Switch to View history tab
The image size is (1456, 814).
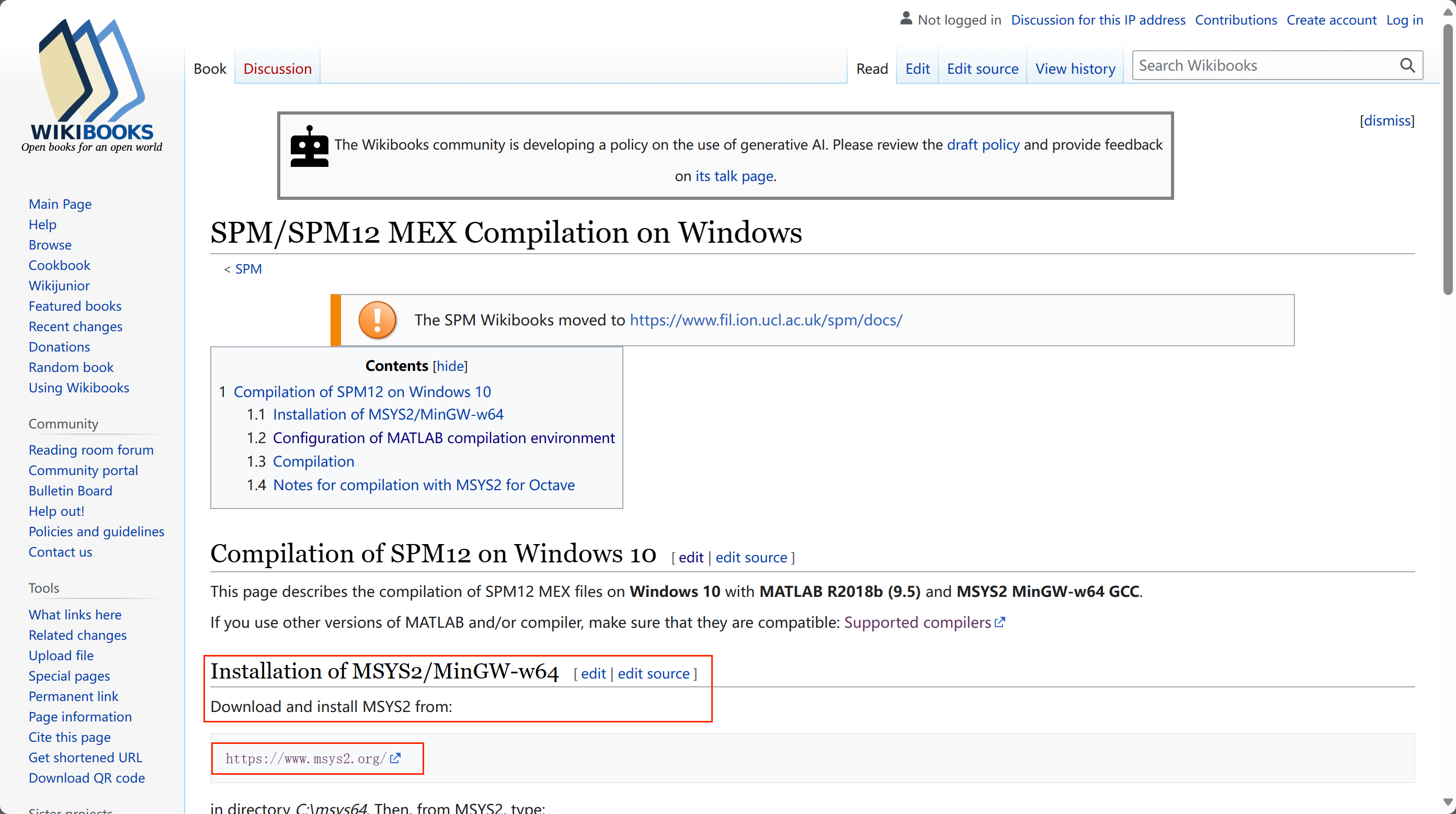1075,69
